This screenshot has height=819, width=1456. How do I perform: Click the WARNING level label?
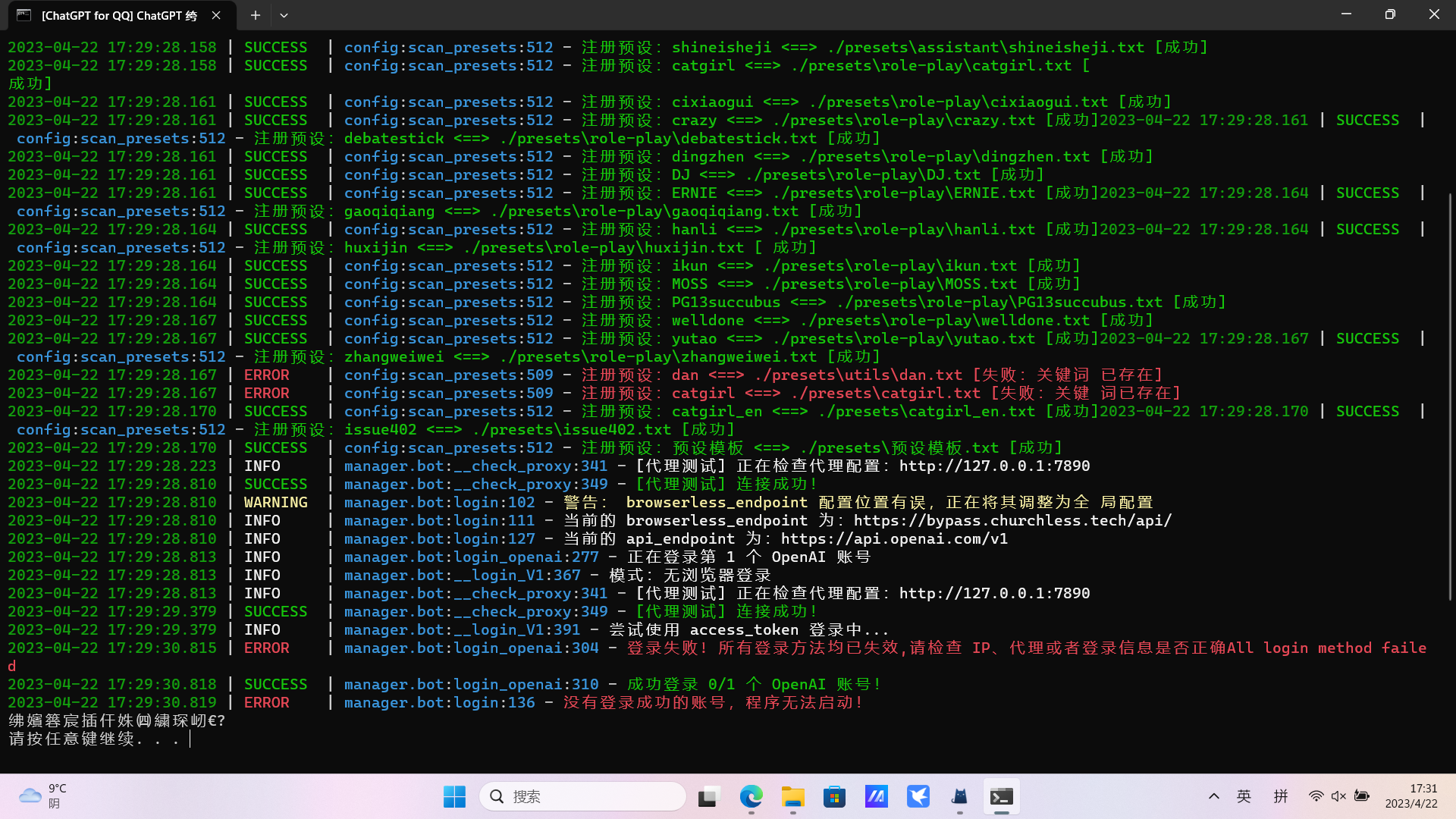coord(275,502)
